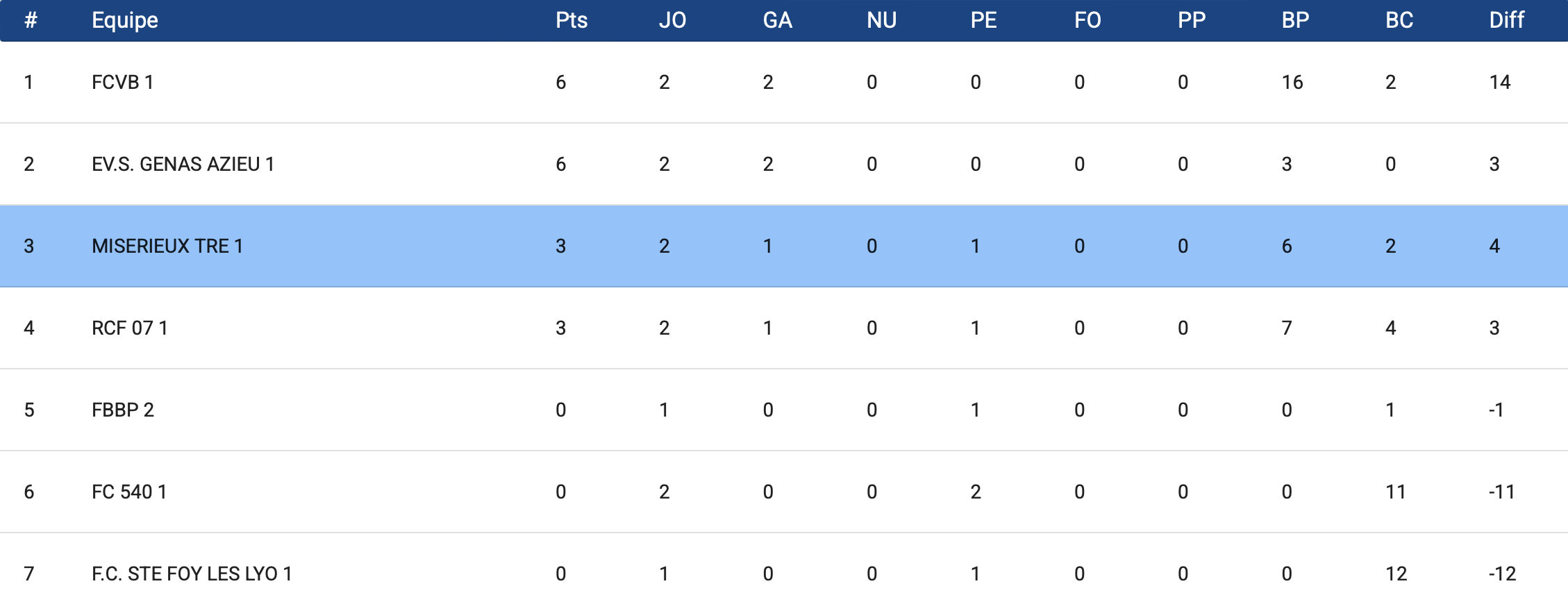This screenshot has width=1568, height=611.
Task: Click the PE column header
Action: (x=983, y=20)
